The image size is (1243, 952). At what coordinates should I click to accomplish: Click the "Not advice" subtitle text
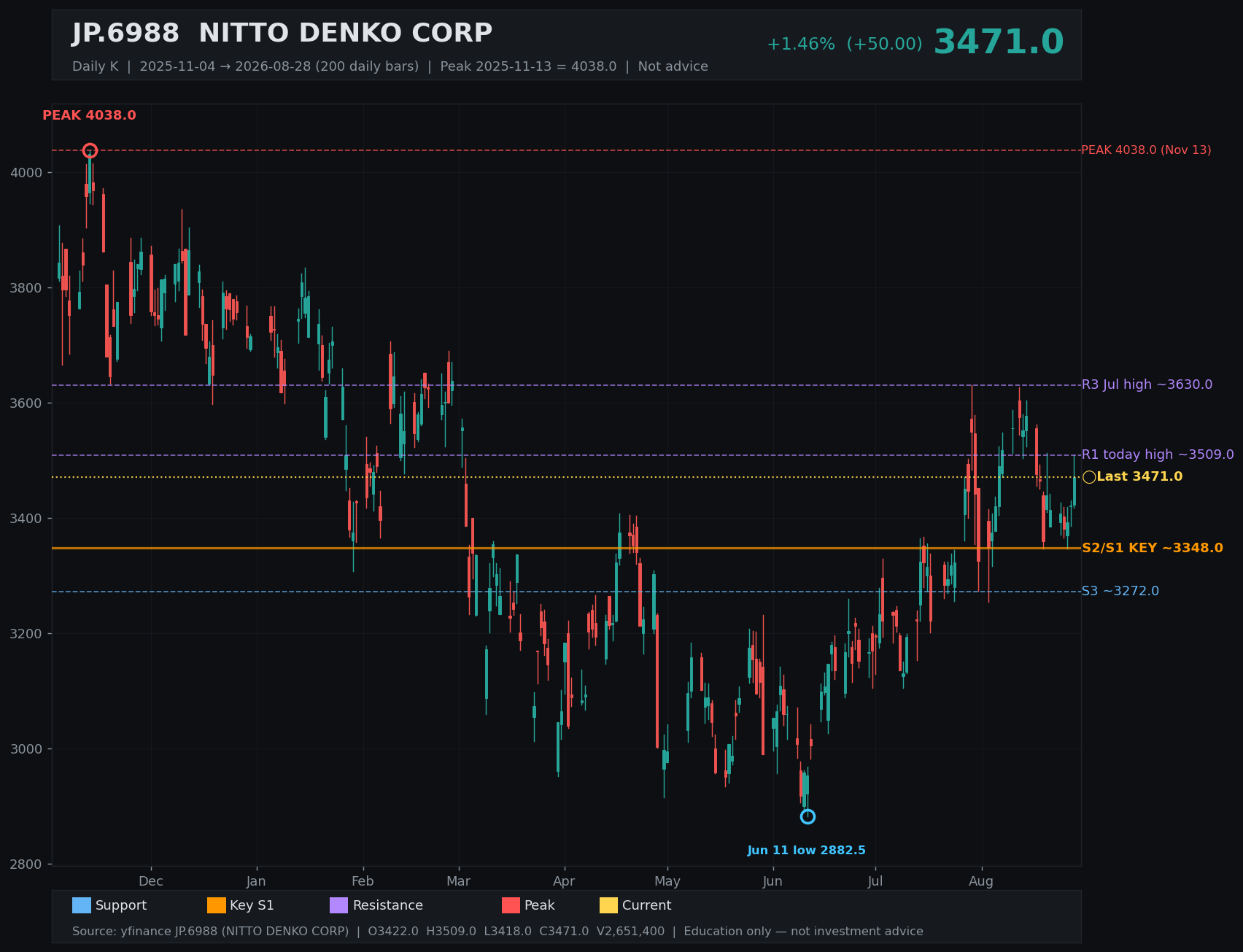tap(673, 66)
